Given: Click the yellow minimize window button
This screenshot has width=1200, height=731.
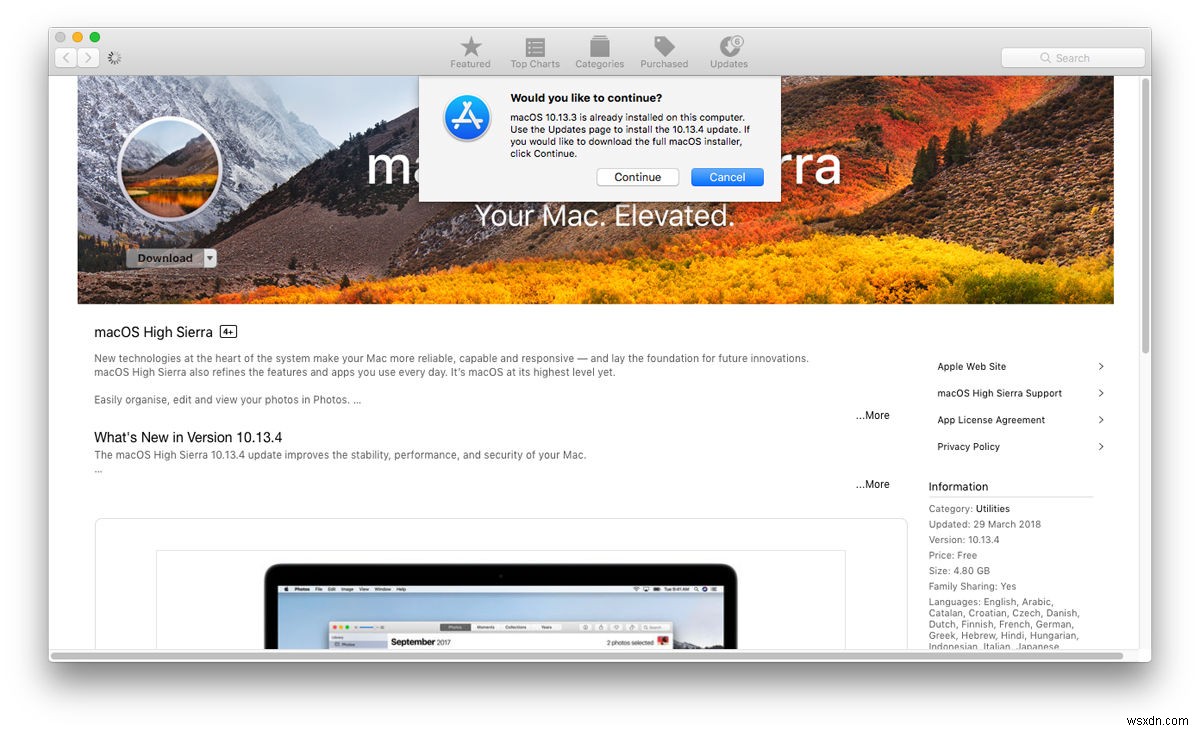Looking at the screenshot, I should [x=77, y=37].
